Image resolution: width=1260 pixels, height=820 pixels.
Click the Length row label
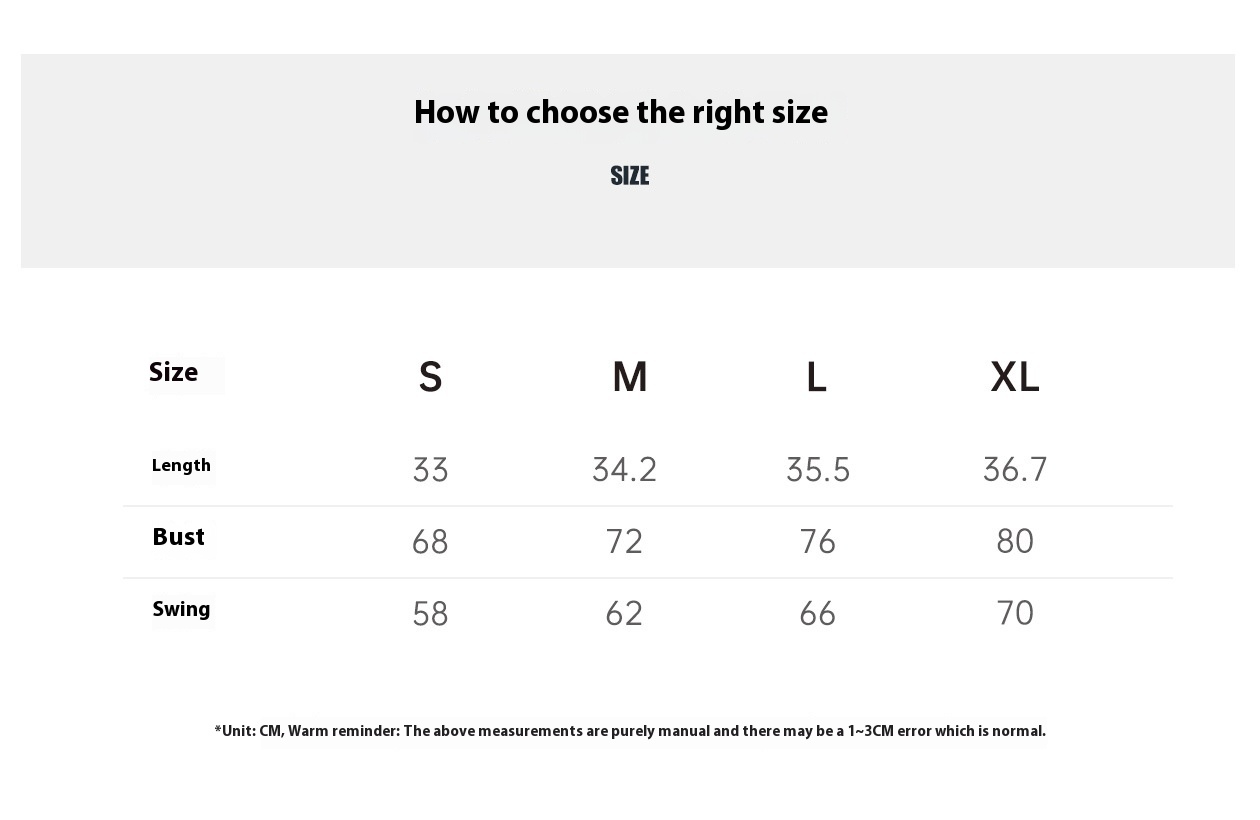pos(181,466)
